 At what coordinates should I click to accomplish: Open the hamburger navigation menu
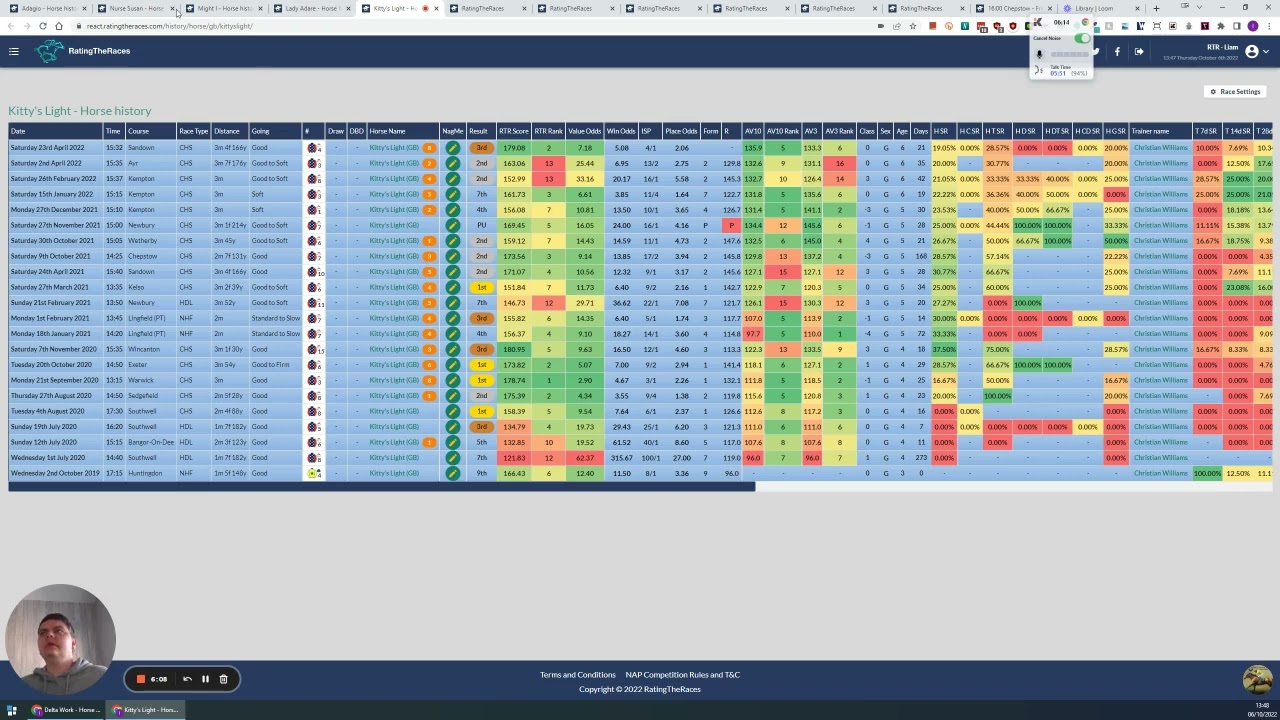tap(14, 51)
